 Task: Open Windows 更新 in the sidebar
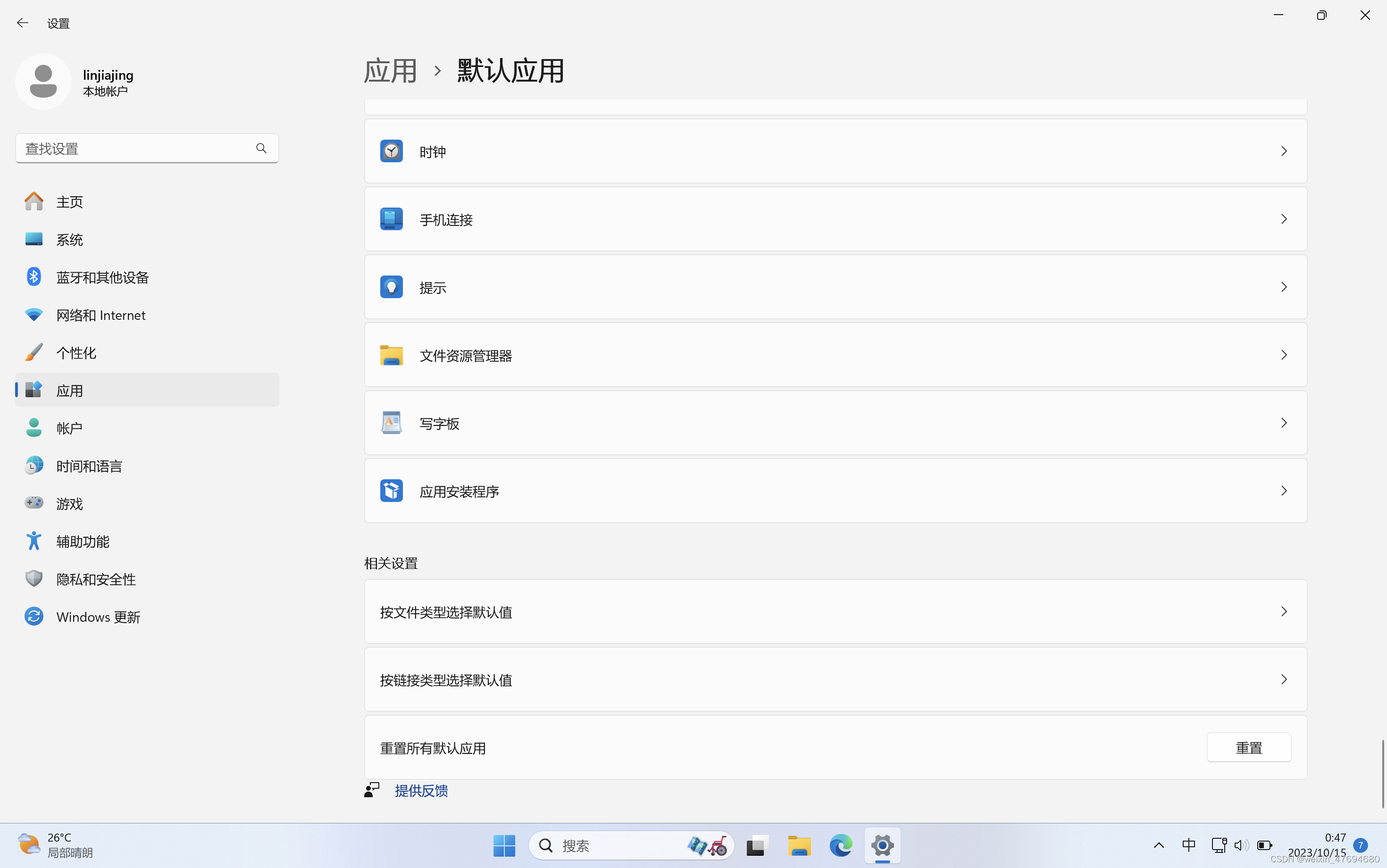(98, 617)
